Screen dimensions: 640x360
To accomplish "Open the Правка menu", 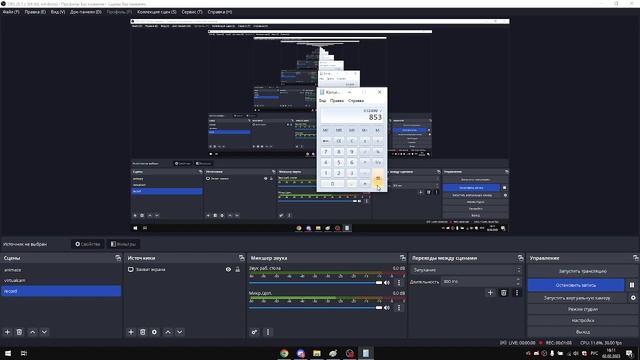I will [35, 12].
